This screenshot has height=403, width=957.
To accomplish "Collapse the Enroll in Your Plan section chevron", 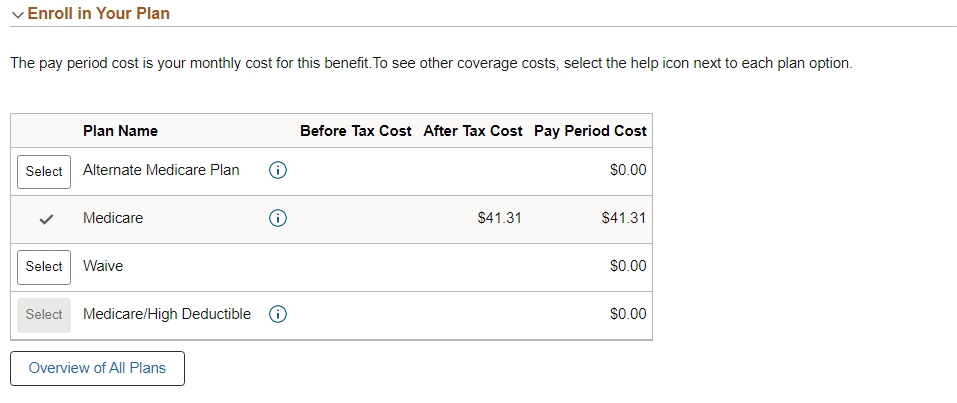I will tap(17, 14).
